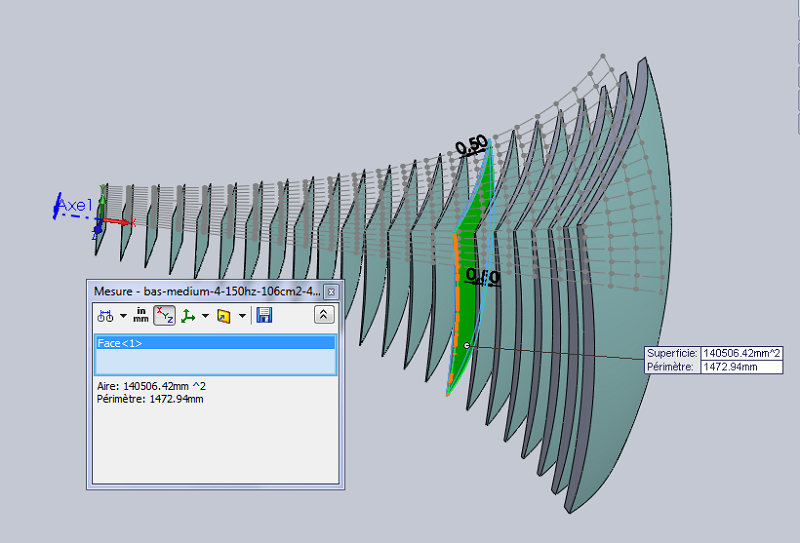Open the in/mm units and precision icon

[141, 315]
